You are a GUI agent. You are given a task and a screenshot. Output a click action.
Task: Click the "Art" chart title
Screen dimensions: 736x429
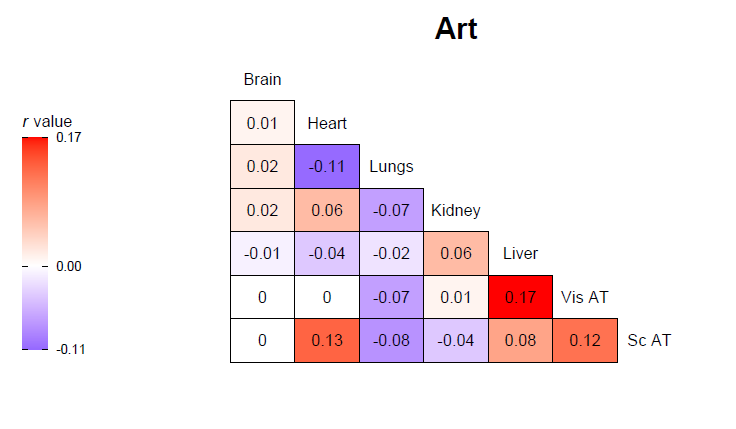(x=456, y=29)
